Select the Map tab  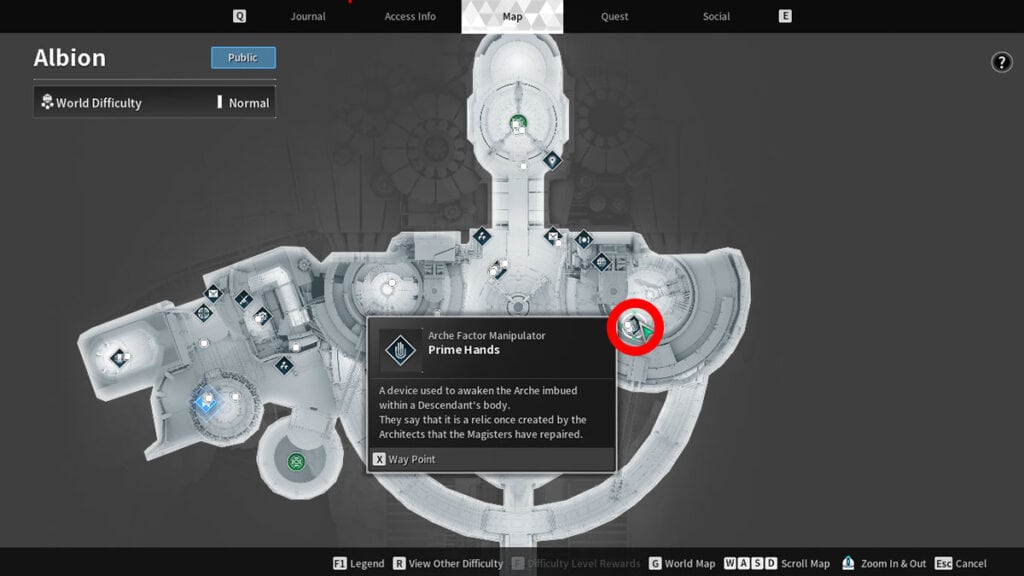point(512,16)
